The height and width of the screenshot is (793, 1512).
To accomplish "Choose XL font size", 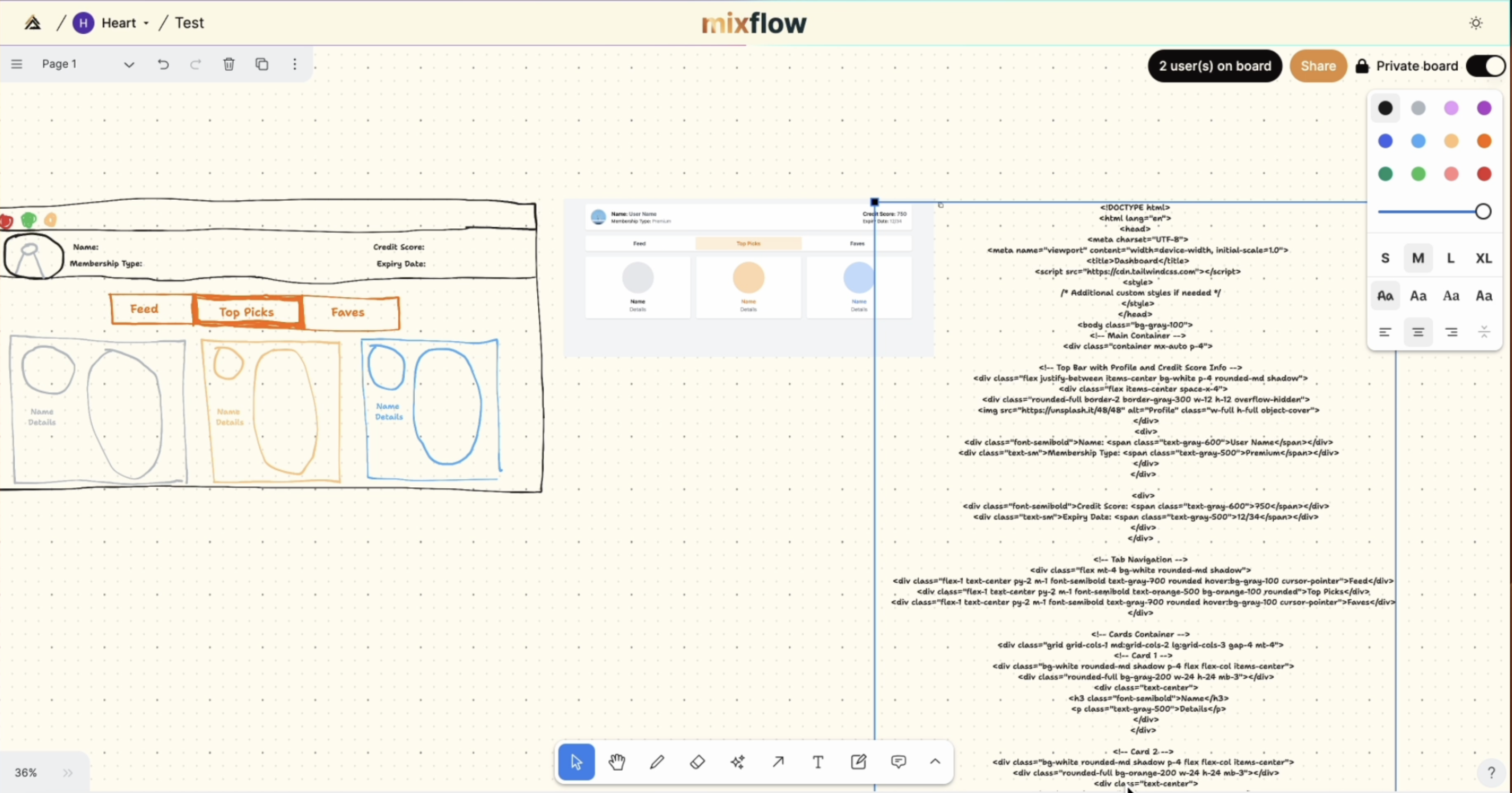I will click(1483, 258).
